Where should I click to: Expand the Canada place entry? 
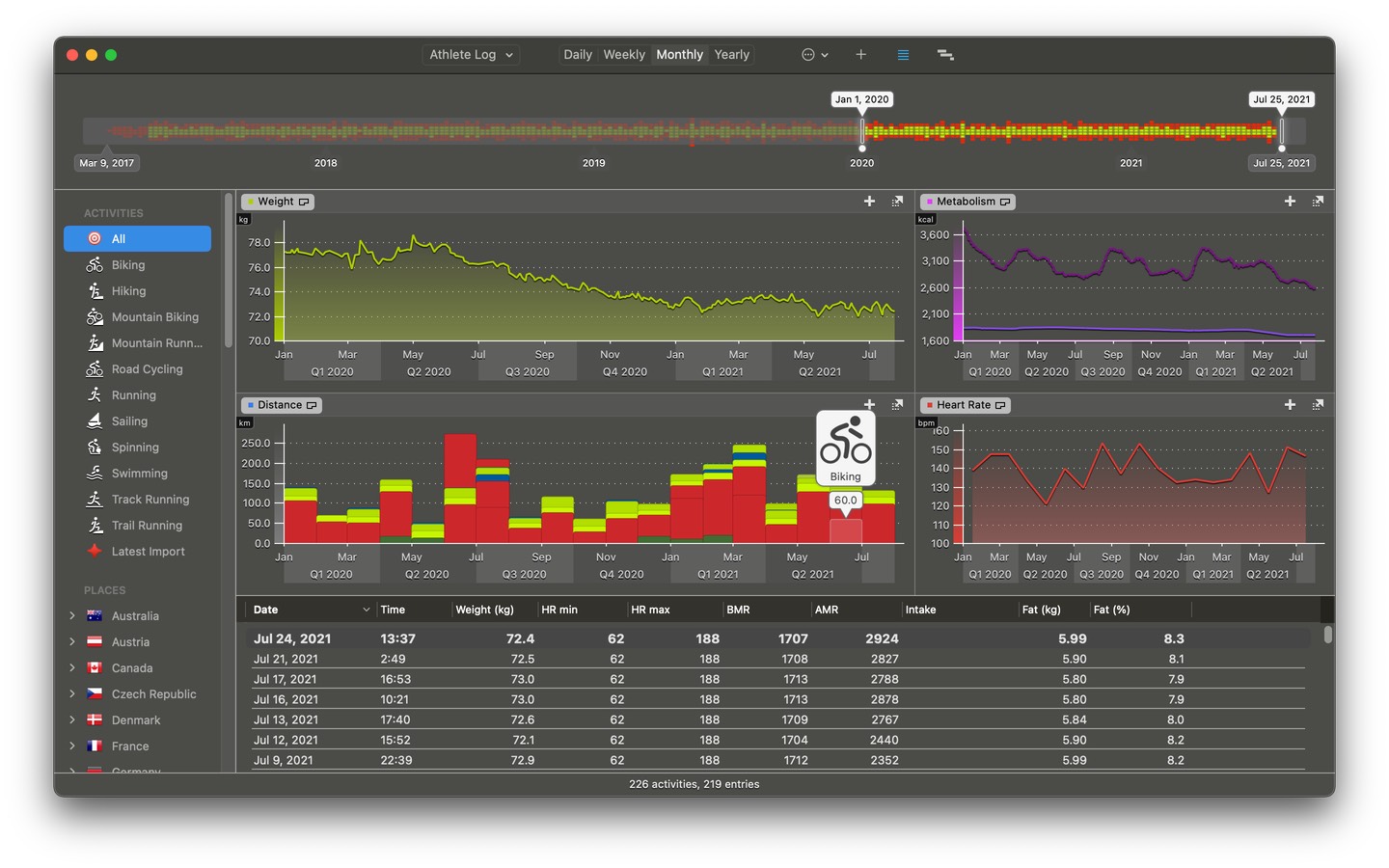click(x=72, y=668)
